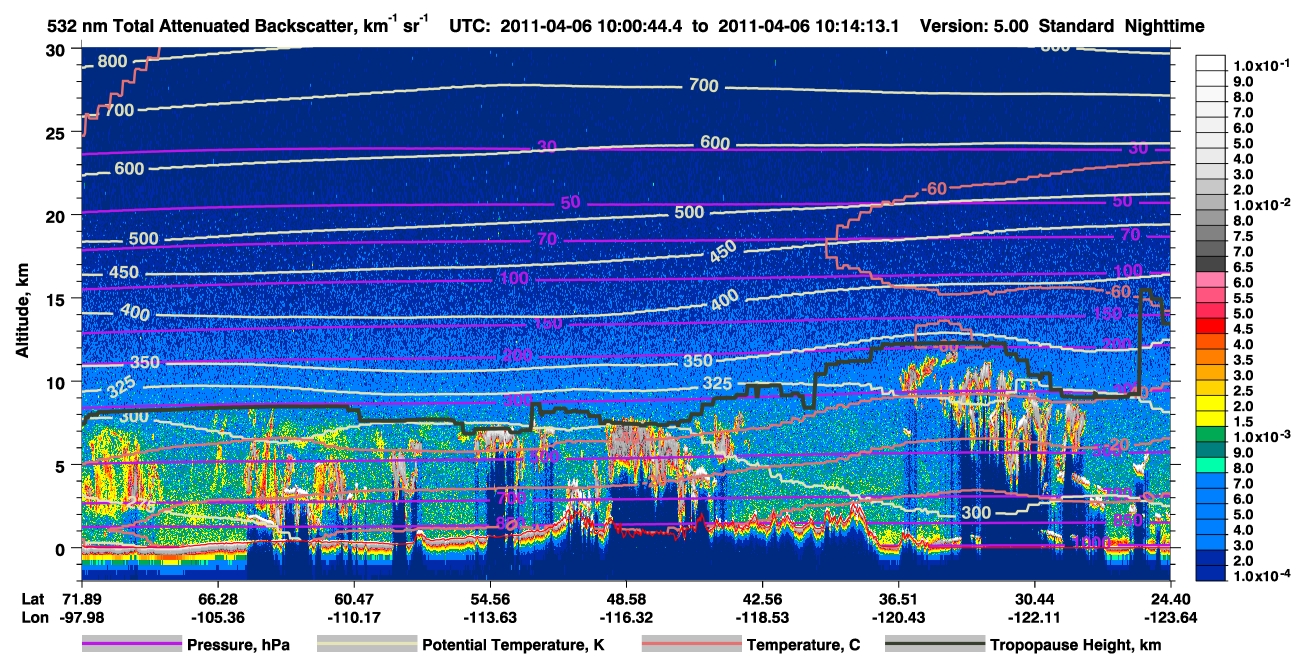1300x667 pixels.
Task: Click longitude value -105.36
Action: coord(217,617)
